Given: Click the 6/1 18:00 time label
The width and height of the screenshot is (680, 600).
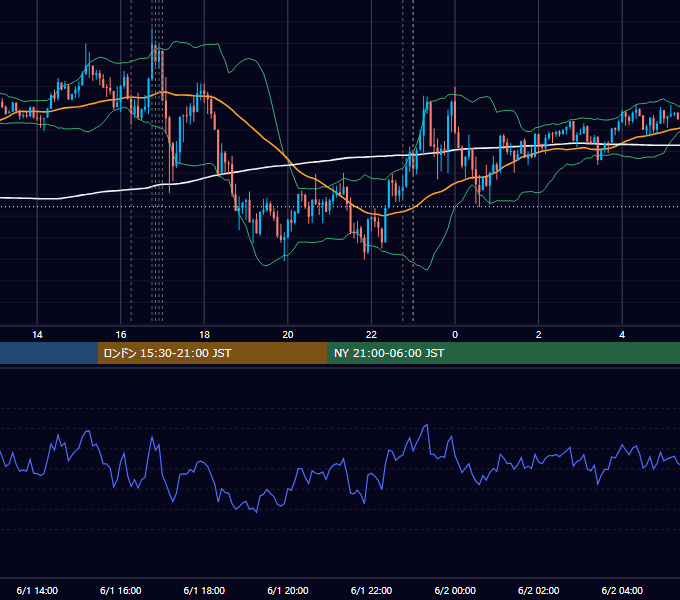Looking at the screenshot, I should coord(204,590).
